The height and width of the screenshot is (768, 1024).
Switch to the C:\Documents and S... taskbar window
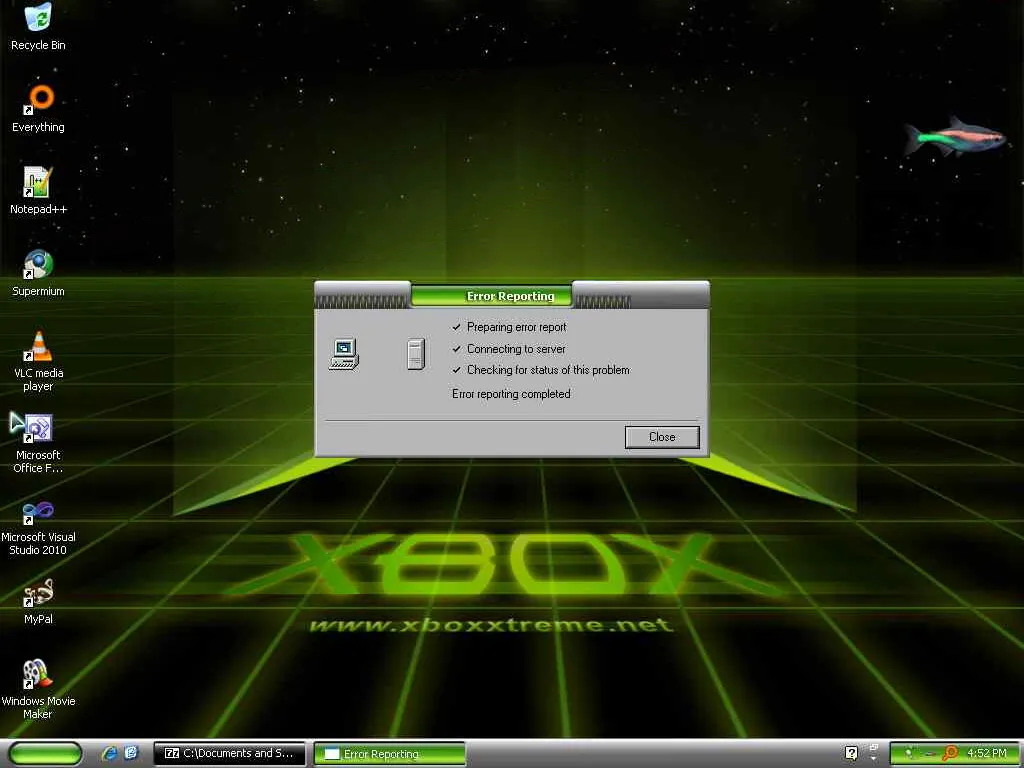[229, 754]
